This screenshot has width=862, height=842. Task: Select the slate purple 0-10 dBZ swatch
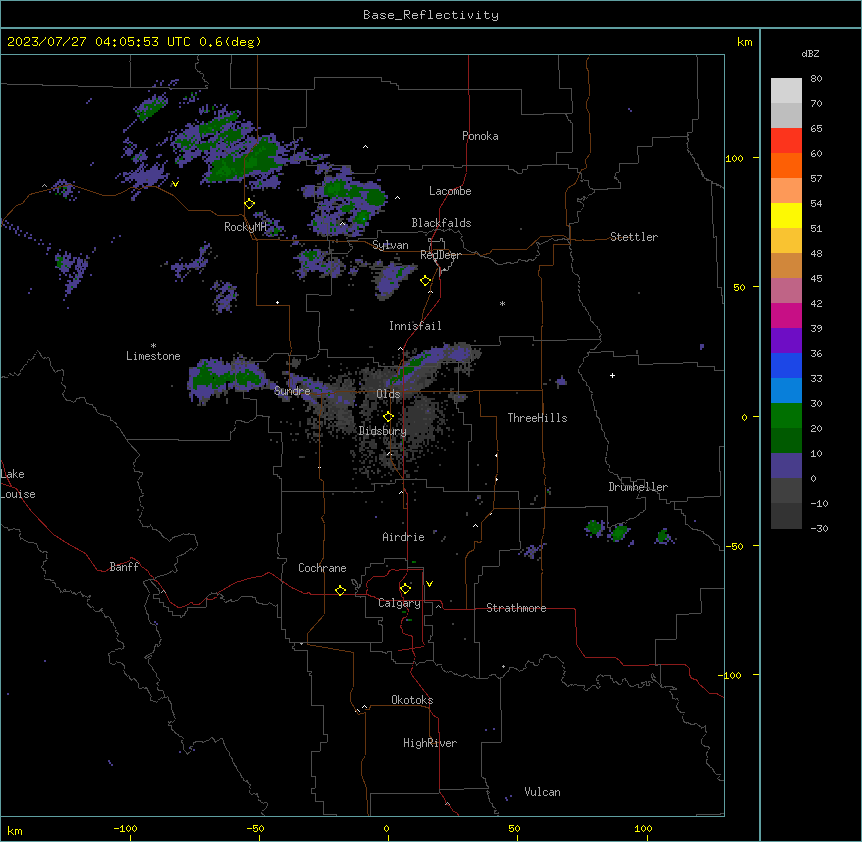pos(786,466)
